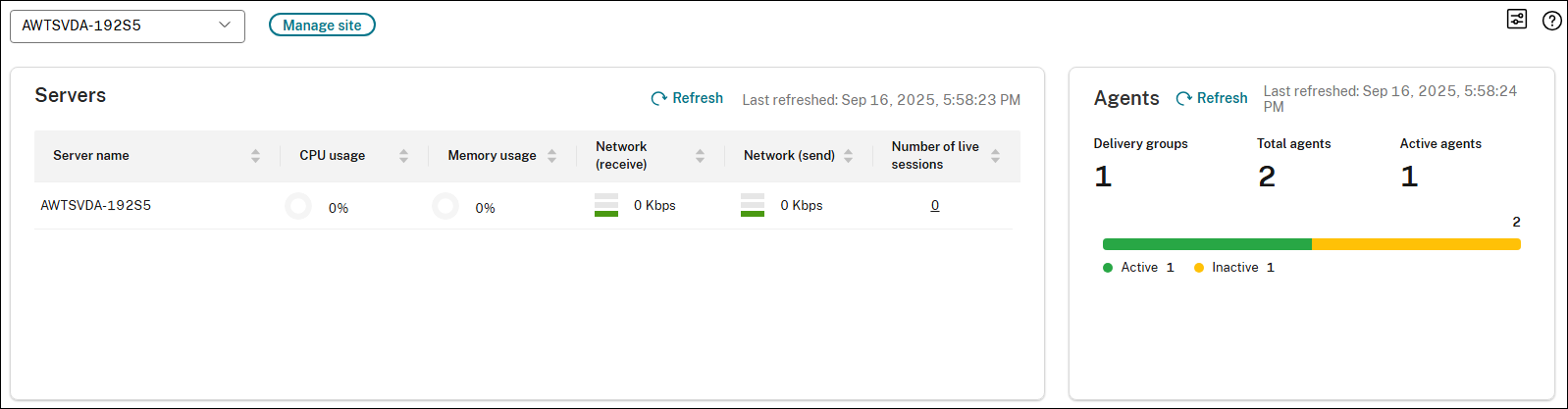Screen dimensions: 1568x409
Task: Click the CPU usage donut indicator
Action: pos(298,206)
